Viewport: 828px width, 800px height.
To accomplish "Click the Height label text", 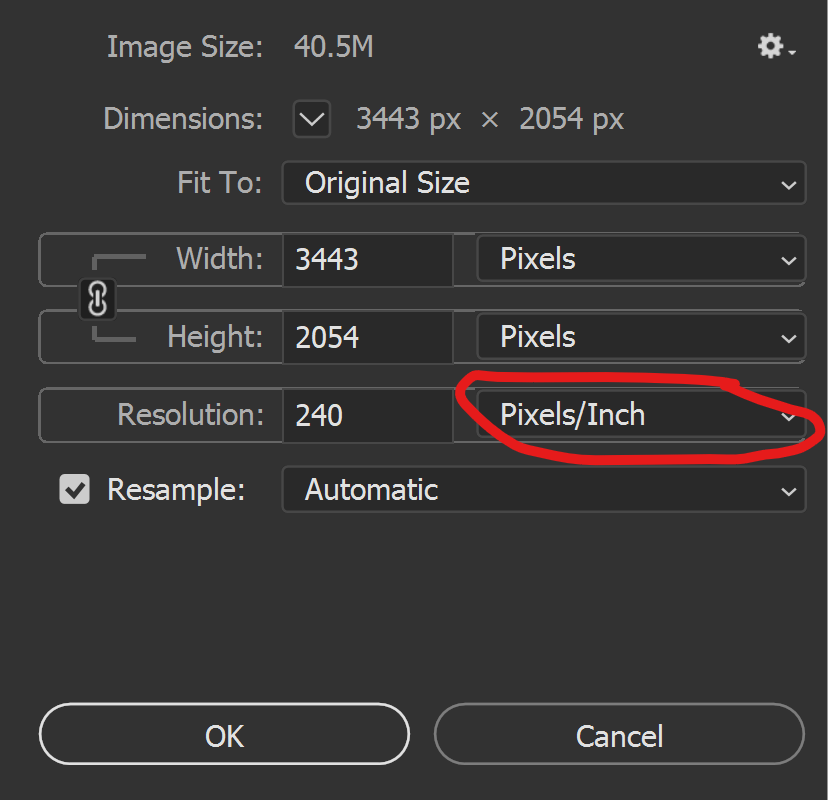I will [214, 337].
